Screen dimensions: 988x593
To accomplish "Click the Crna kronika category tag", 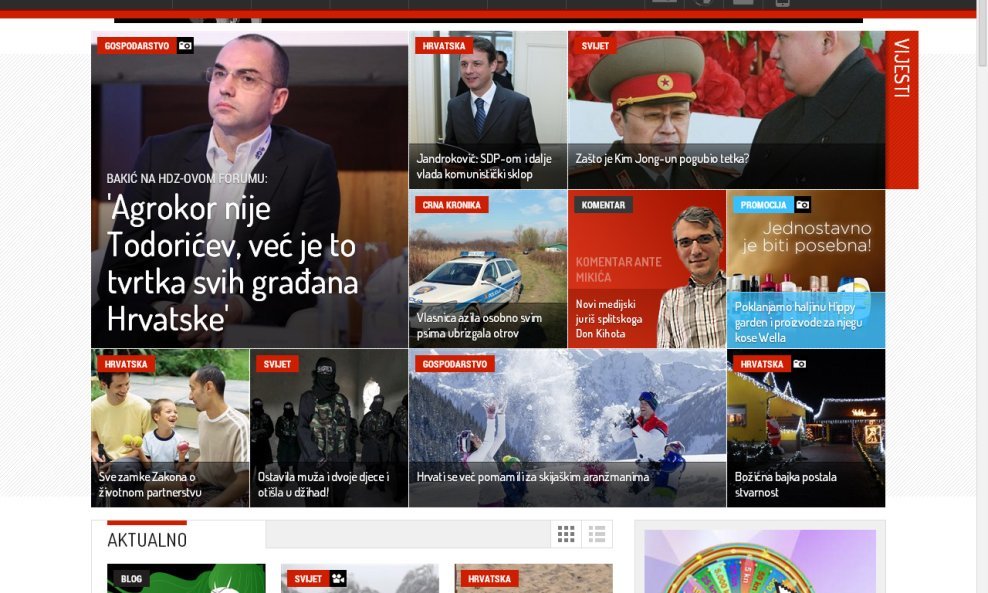I will tap(451, 205).
